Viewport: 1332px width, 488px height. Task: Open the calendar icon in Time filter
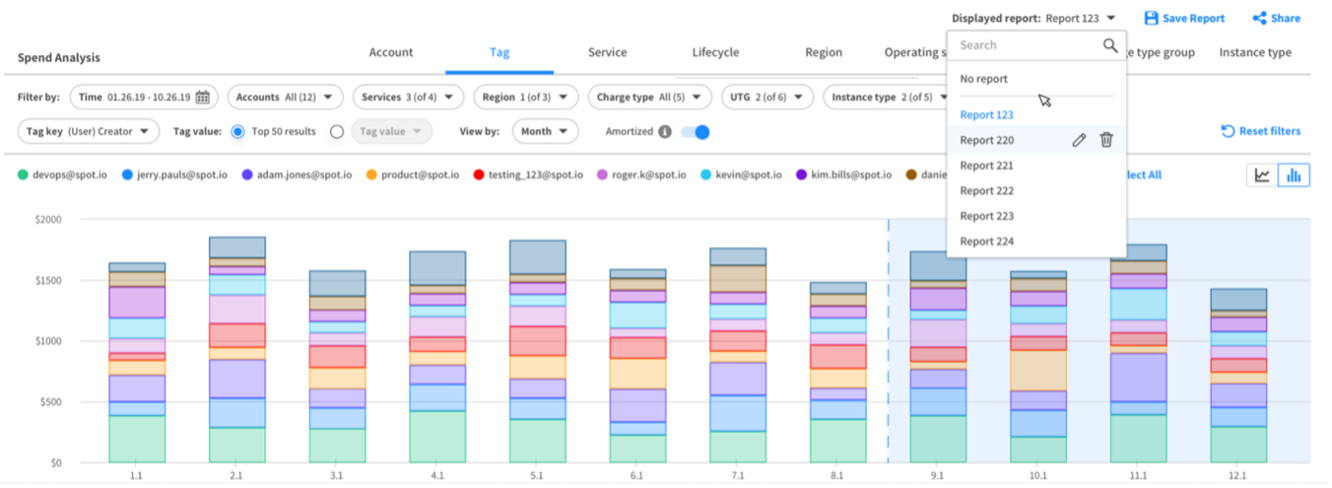(x=202, y=97)
